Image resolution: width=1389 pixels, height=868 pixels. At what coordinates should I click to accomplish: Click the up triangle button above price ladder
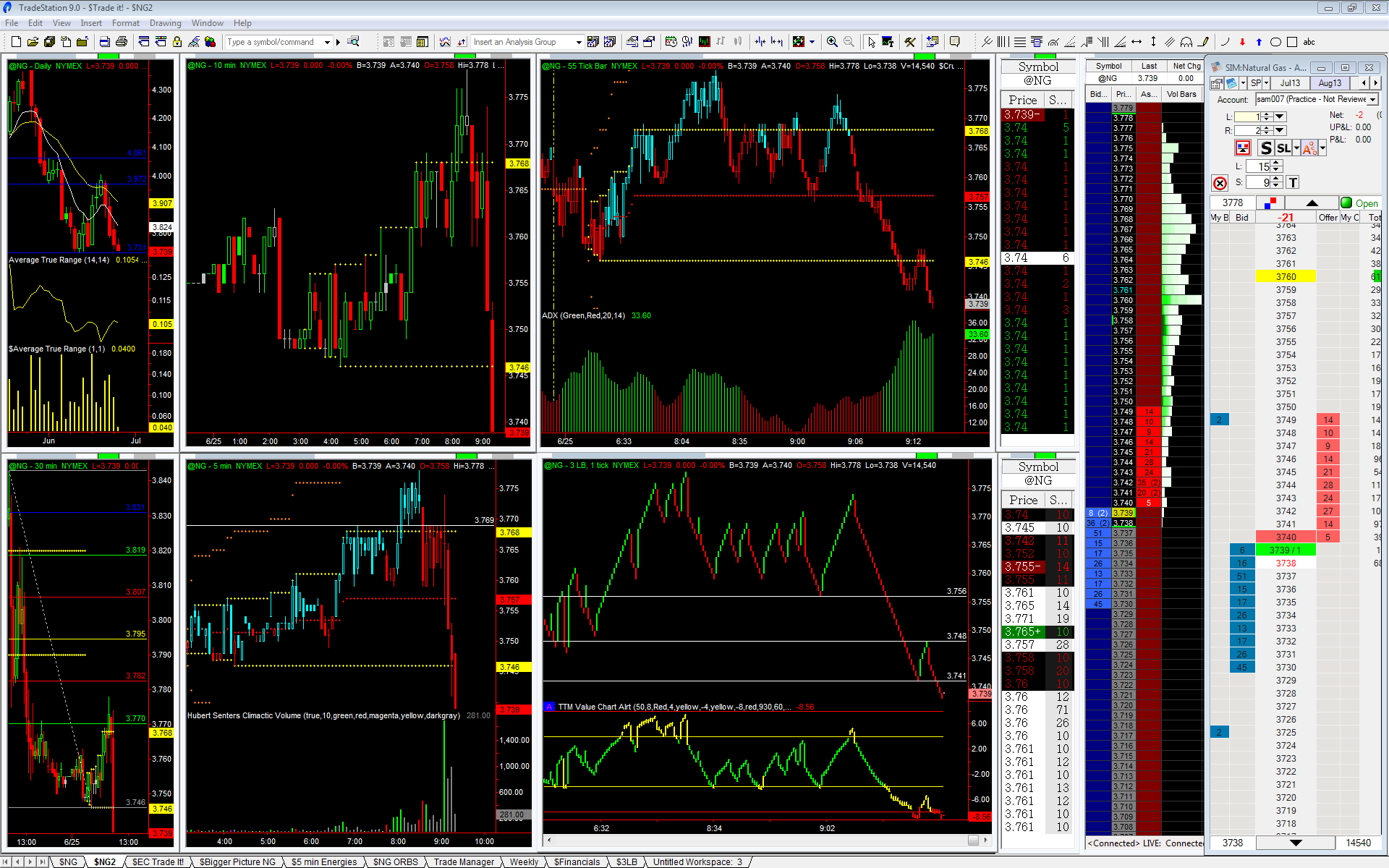pyautogui.click(x=1311, y=203)
